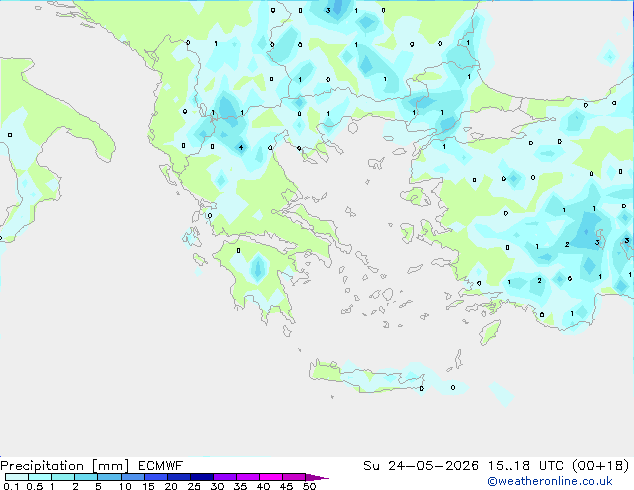The image size is (634, 490).
Task: Pick the legend swatch between 5 and 10
Action: pyautogui.click(x=109, y=477)
